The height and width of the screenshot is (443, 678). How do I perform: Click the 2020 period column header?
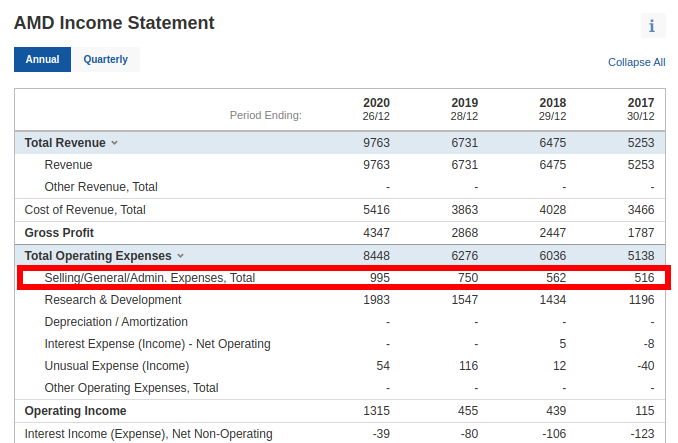376,109
